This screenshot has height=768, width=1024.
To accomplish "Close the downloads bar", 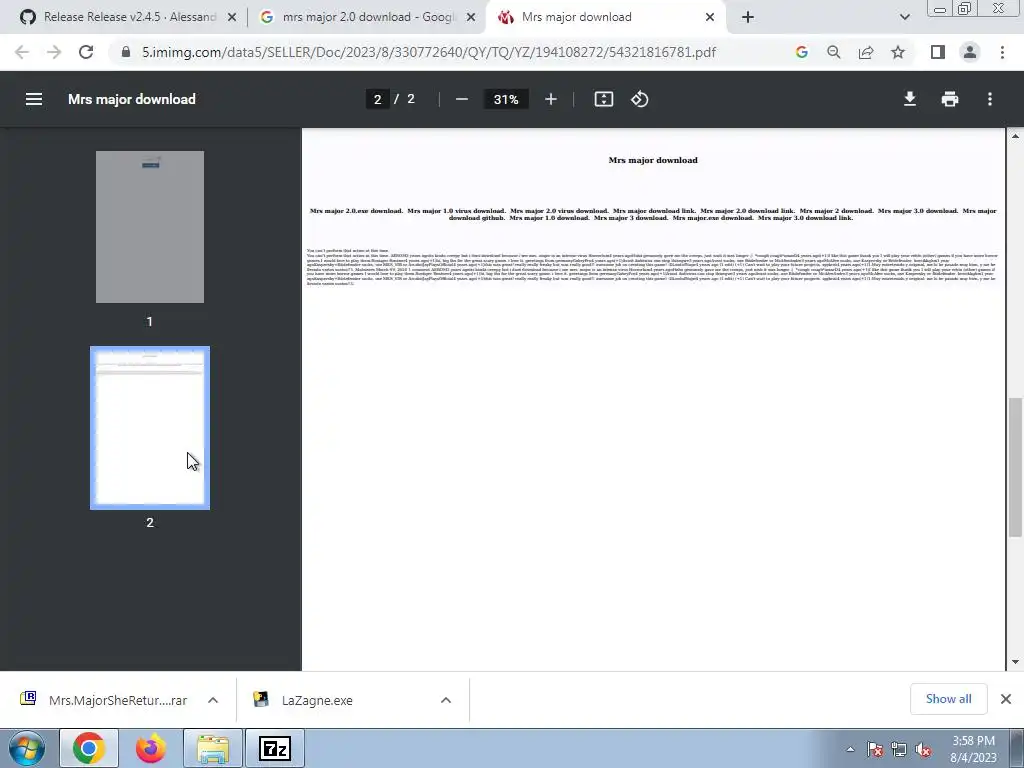I will coord(1006,699).
